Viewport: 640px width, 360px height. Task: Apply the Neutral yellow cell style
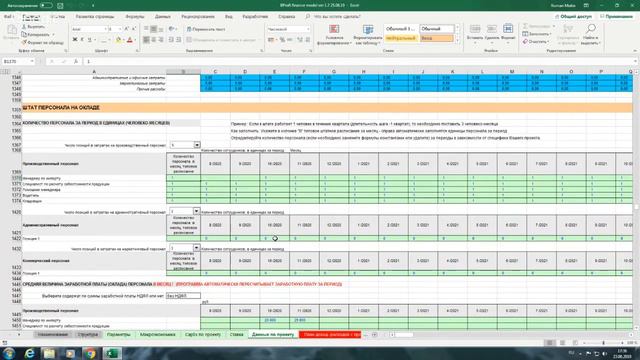401,38
